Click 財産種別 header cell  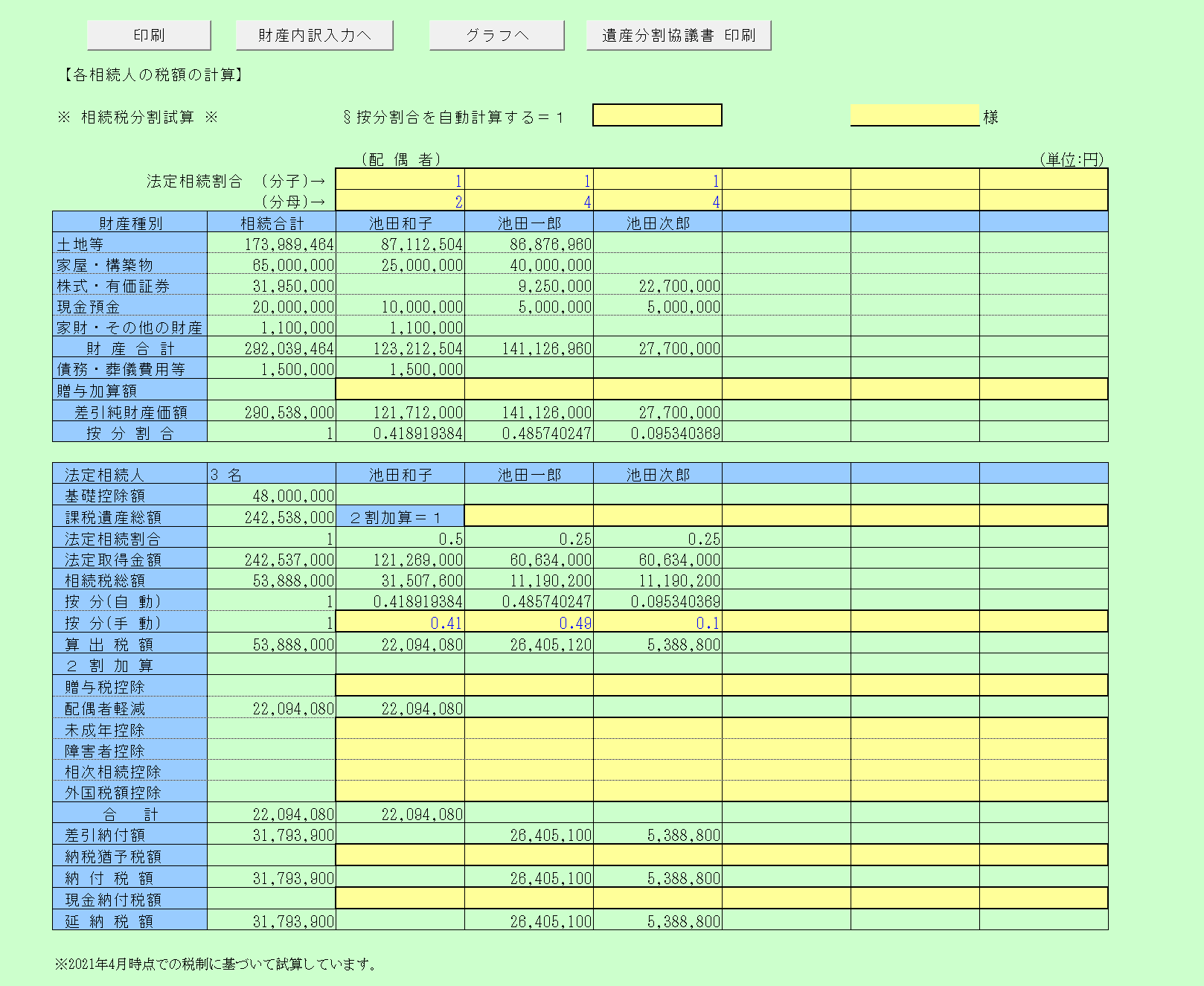click(x=129, y=223)
